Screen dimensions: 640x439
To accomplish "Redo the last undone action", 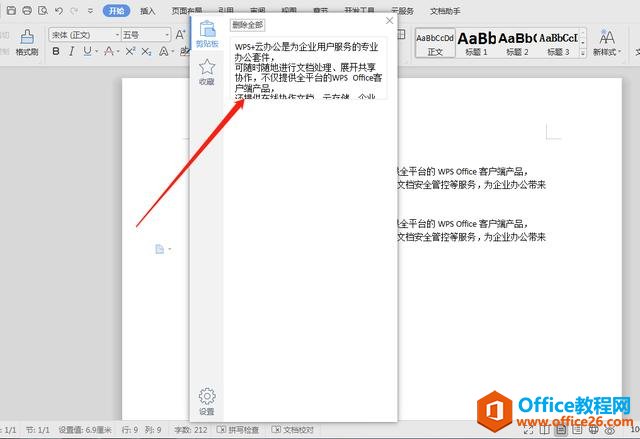I will click(x=74, y=11).
